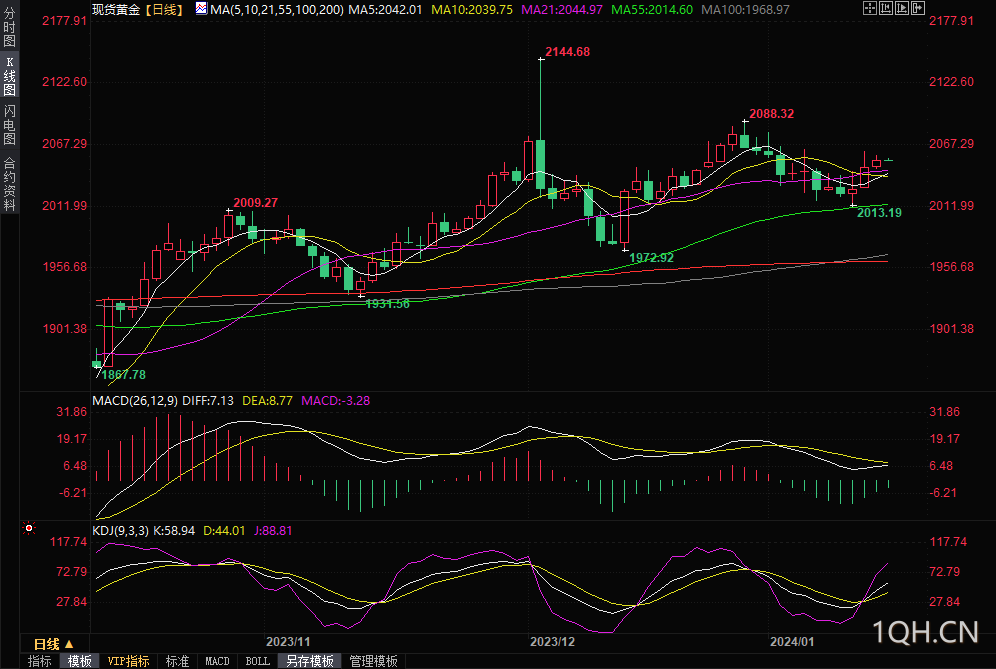Open the MA indicator settings icon
The image size is (996, 669).
201,8
